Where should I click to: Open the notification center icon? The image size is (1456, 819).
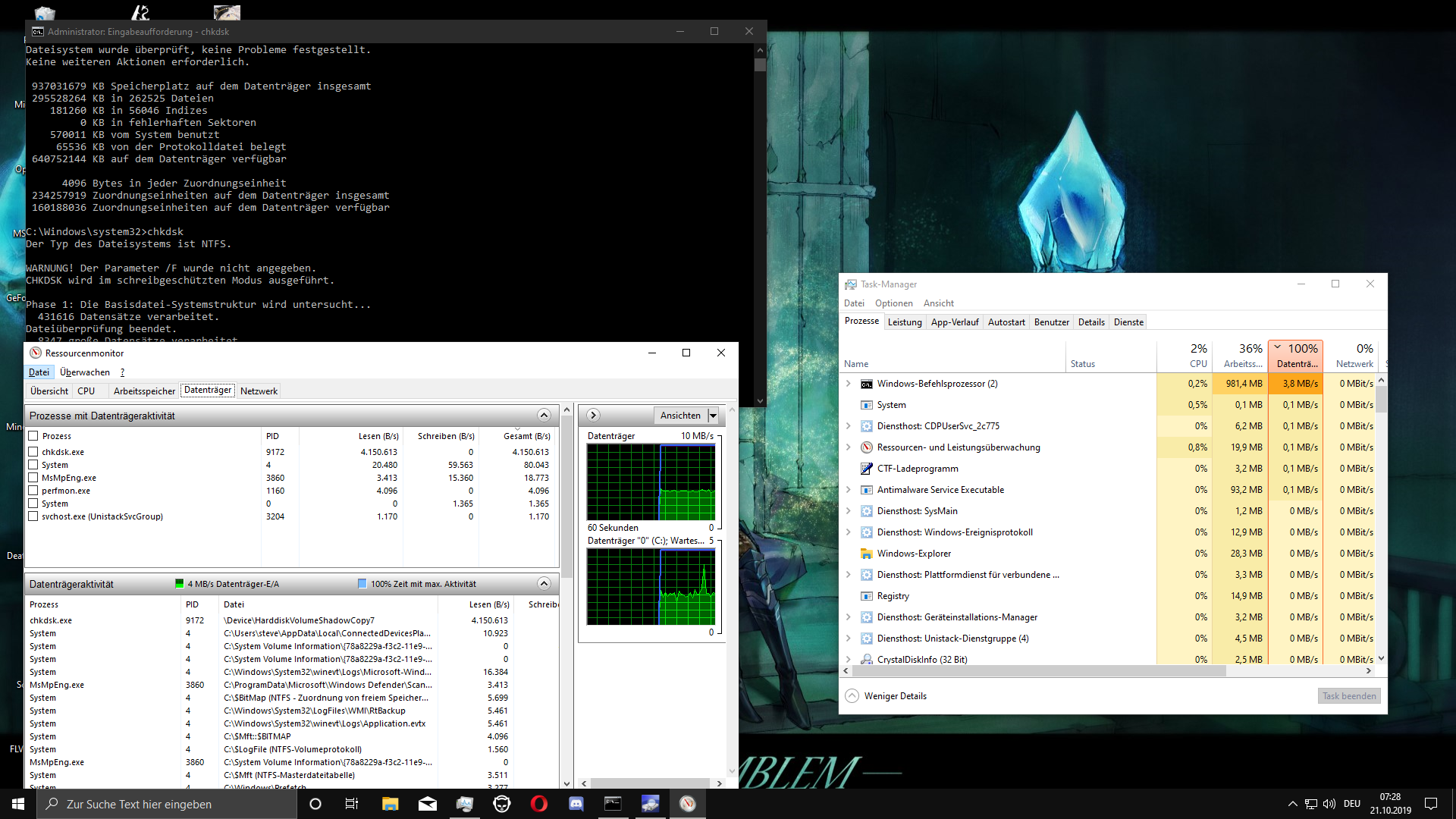[x=1431, y=804]
